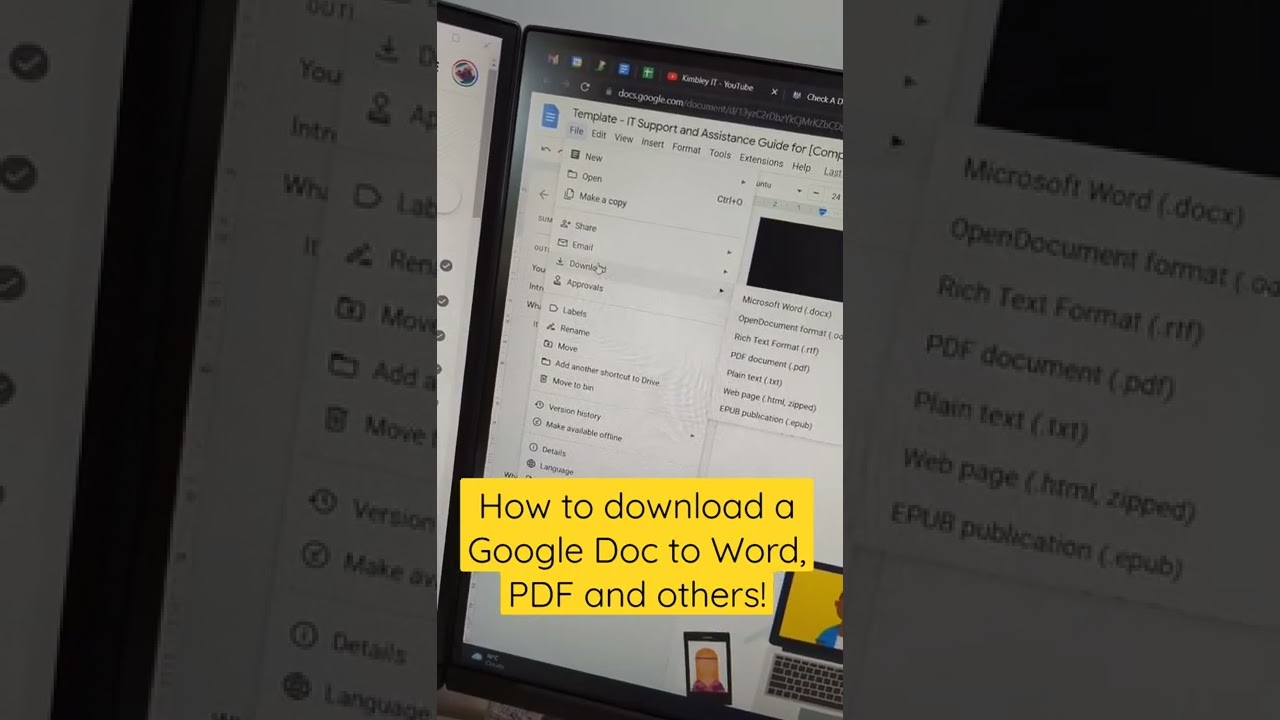Open the File menu
This screenshot has width=1280, height=720.
pos(576,131)
